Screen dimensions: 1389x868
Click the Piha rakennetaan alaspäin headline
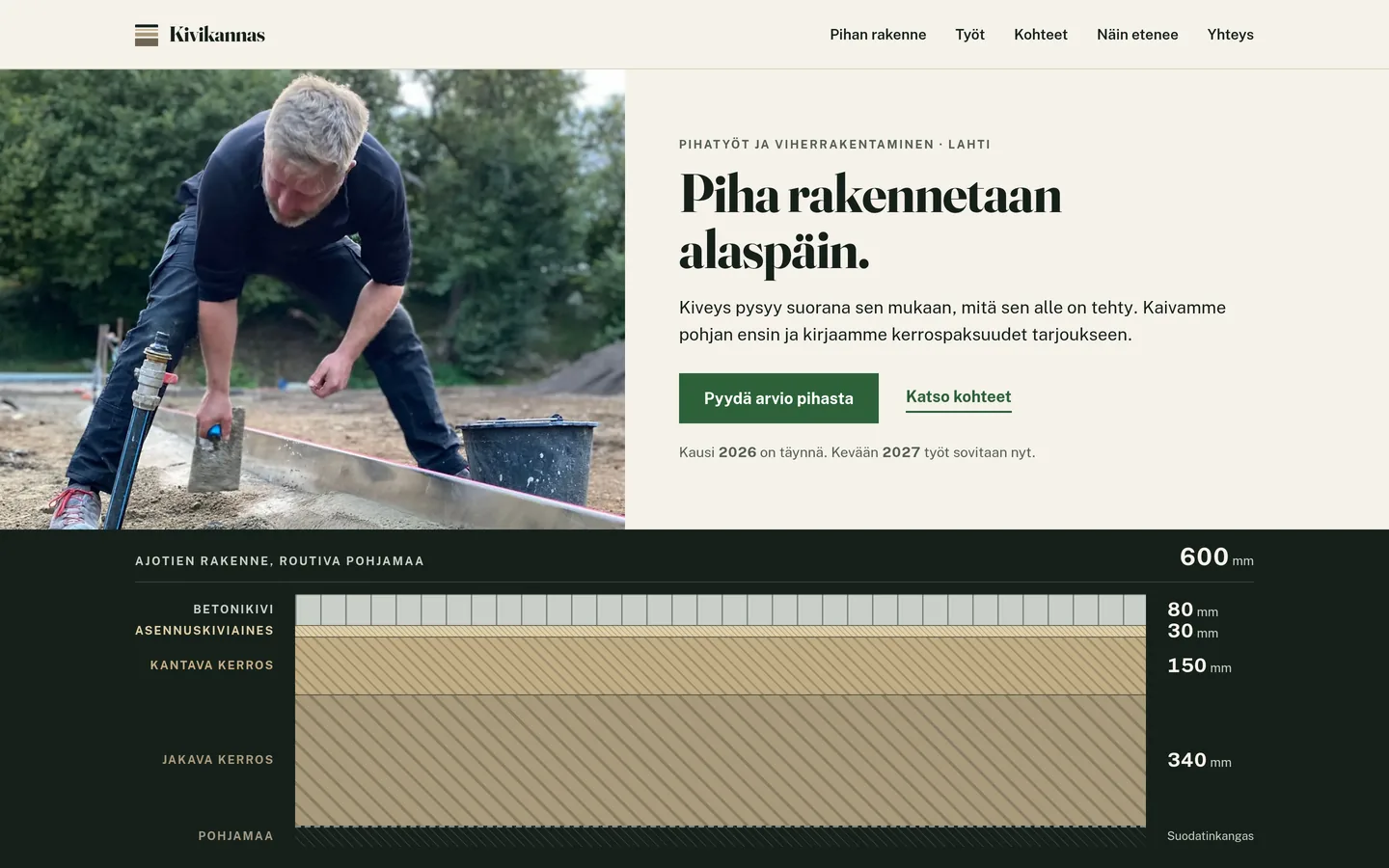(x=870, y=223)
